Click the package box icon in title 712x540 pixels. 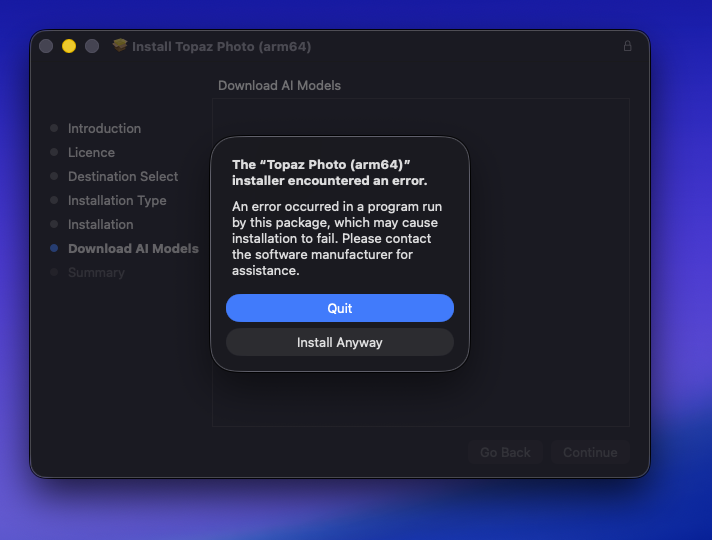point(120,45)
